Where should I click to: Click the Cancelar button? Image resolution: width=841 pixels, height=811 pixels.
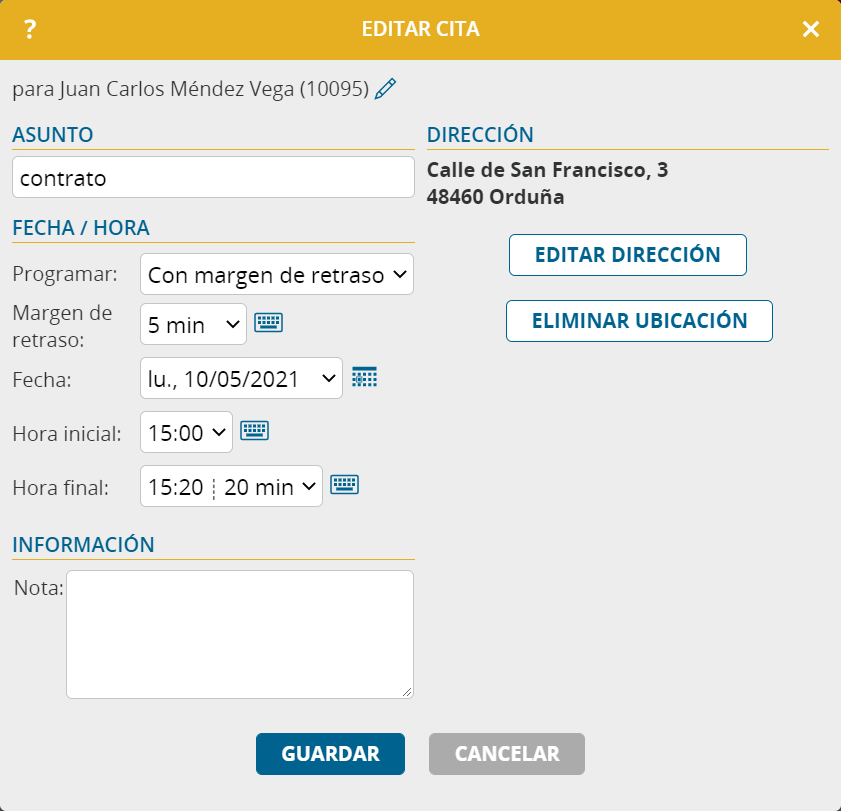pyautogui.click(x=507, y=754)
